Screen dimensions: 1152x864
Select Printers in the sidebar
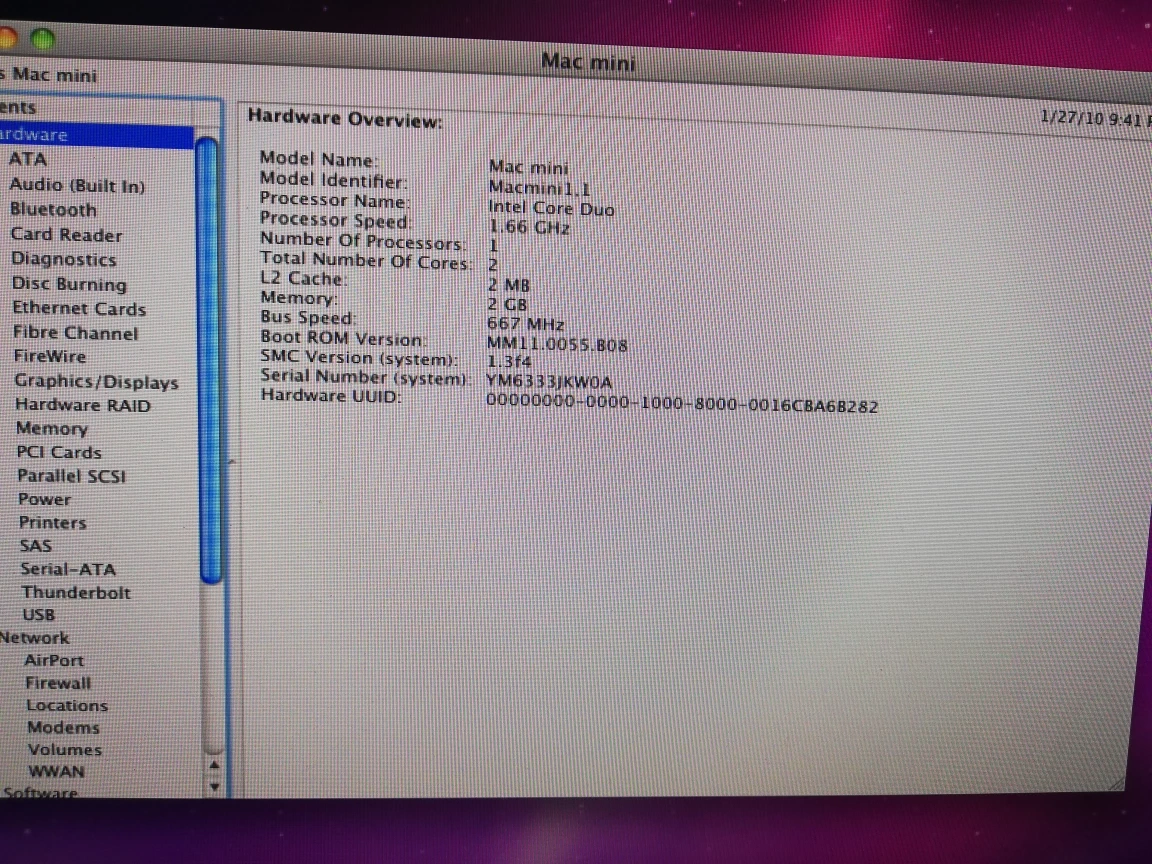click(x=53, y=523)
